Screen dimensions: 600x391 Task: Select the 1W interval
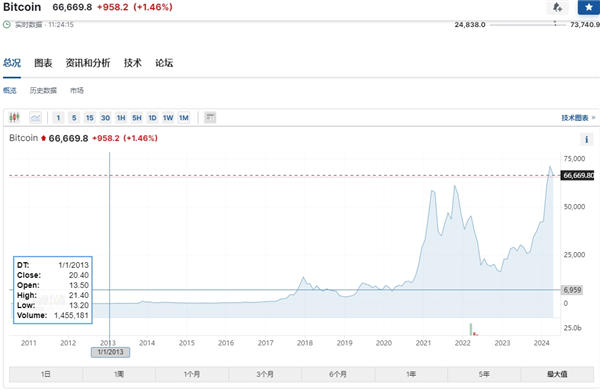coord(168,118)
